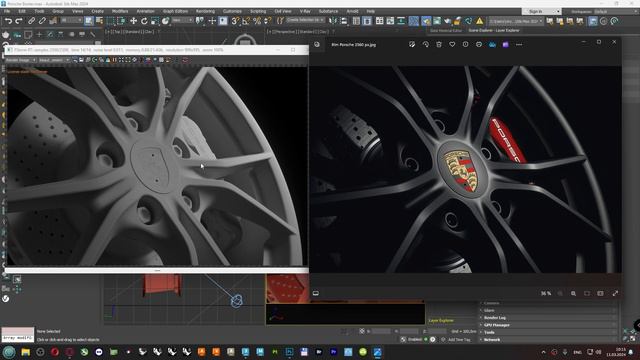
Task: Expand the GPU Manager rollout
Action: click(548, 325)
